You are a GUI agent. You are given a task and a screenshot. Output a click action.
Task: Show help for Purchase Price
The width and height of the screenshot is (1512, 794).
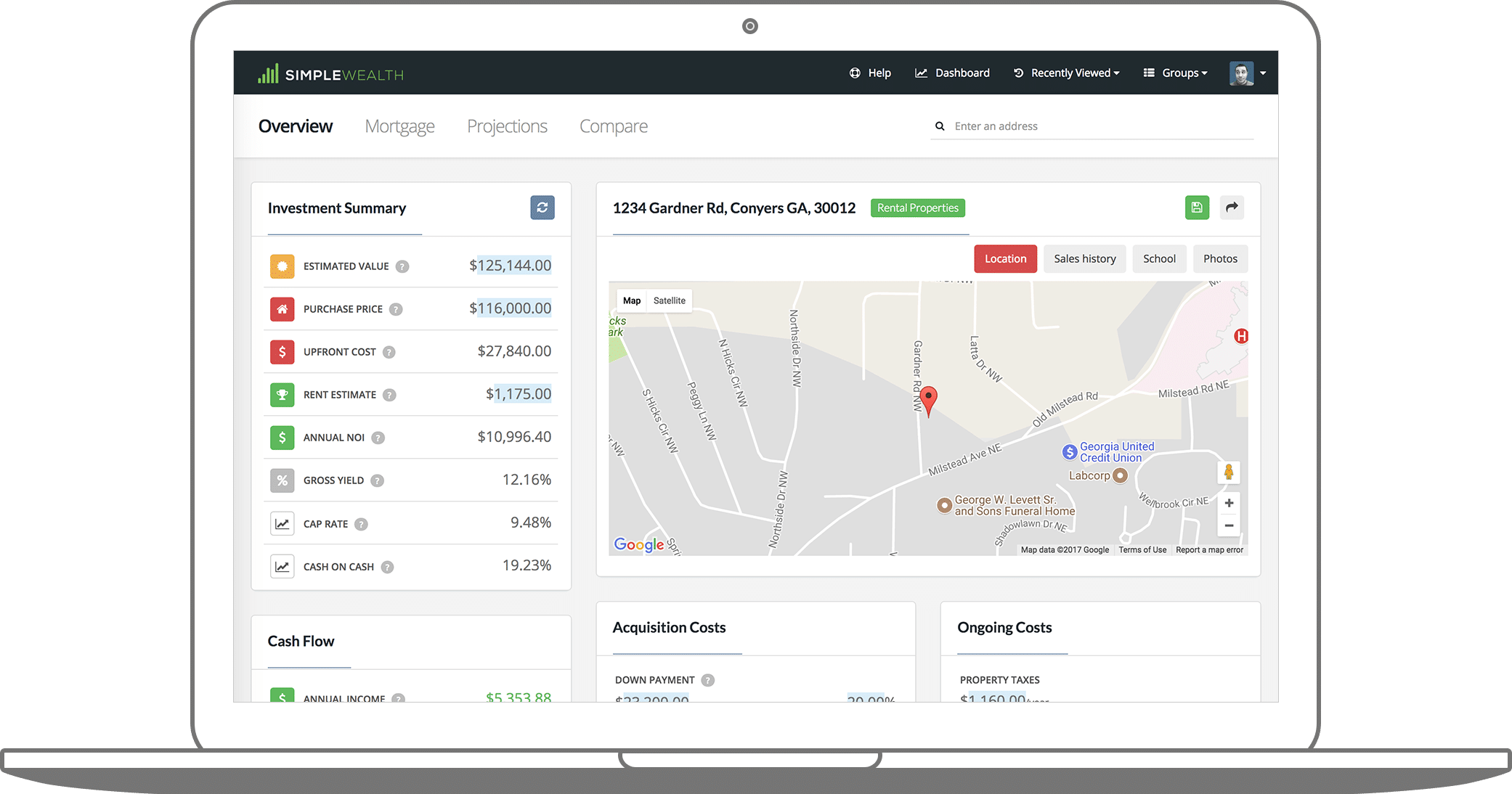coord(396,309)
